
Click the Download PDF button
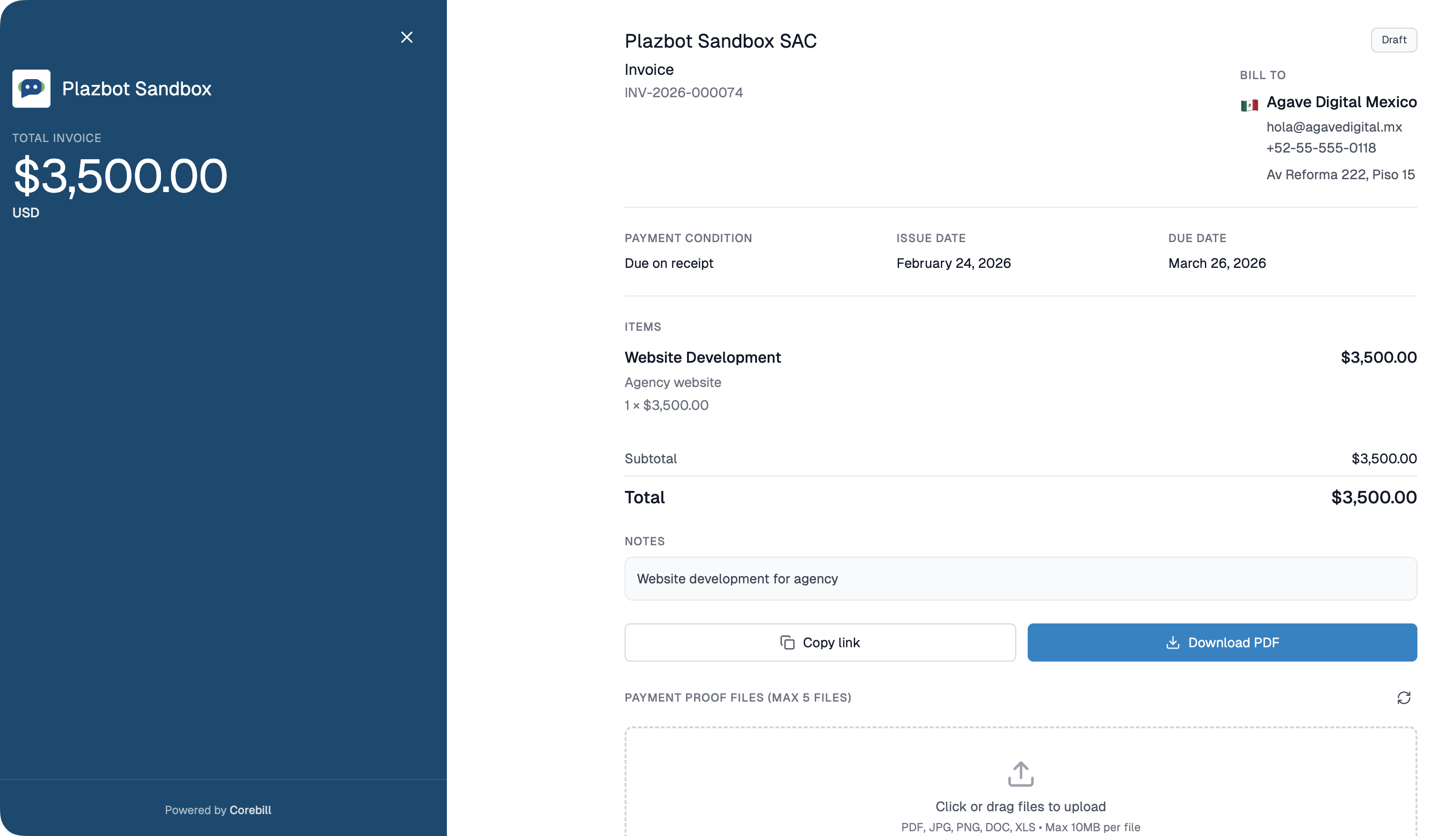(x=1222, y=642)
